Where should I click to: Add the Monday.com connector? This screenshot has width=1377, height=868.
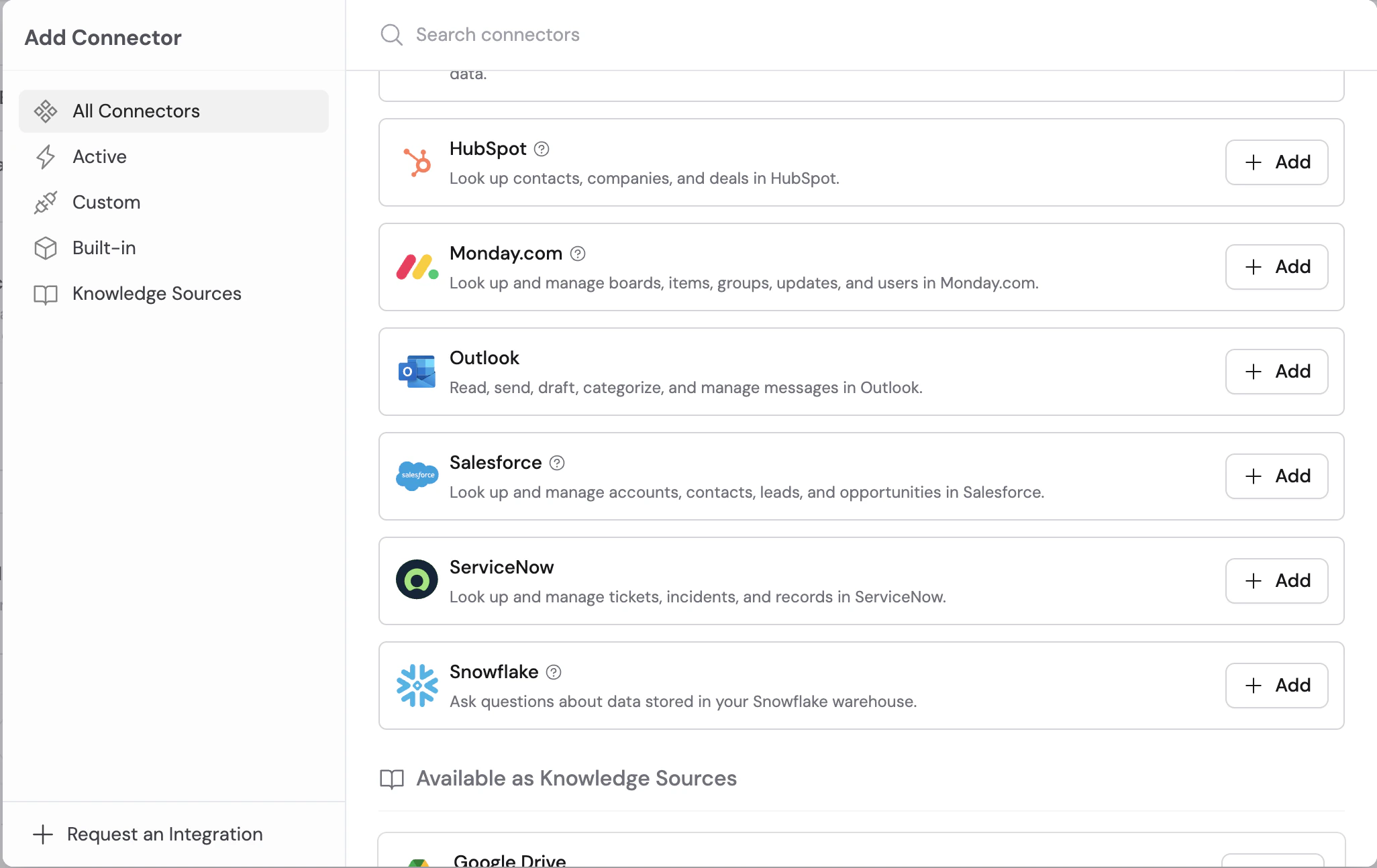[1276, 267]
